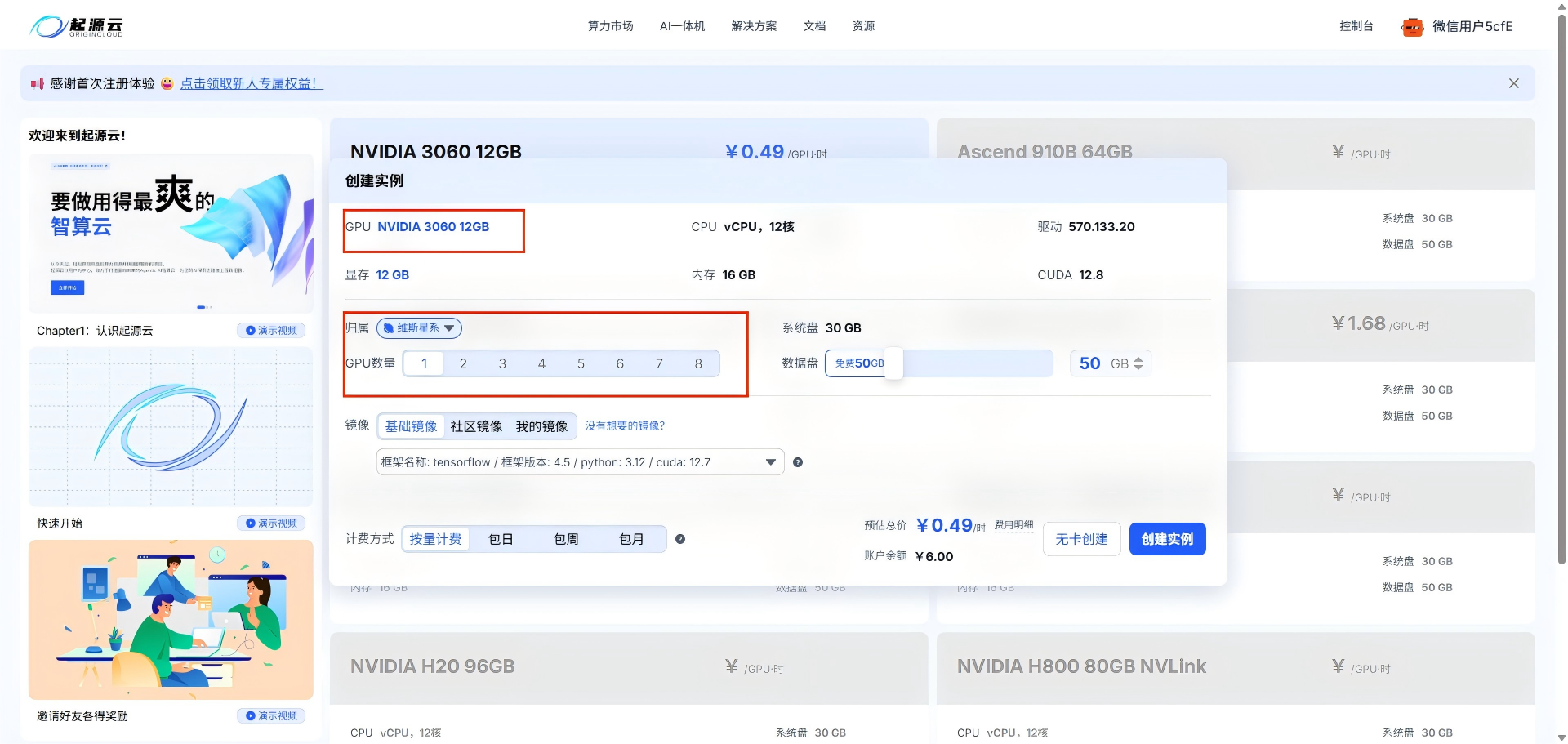Click the galaxy icon in the 维斯星系 badge
This screenshot has width=1568, height=744.
coord(388,327)
